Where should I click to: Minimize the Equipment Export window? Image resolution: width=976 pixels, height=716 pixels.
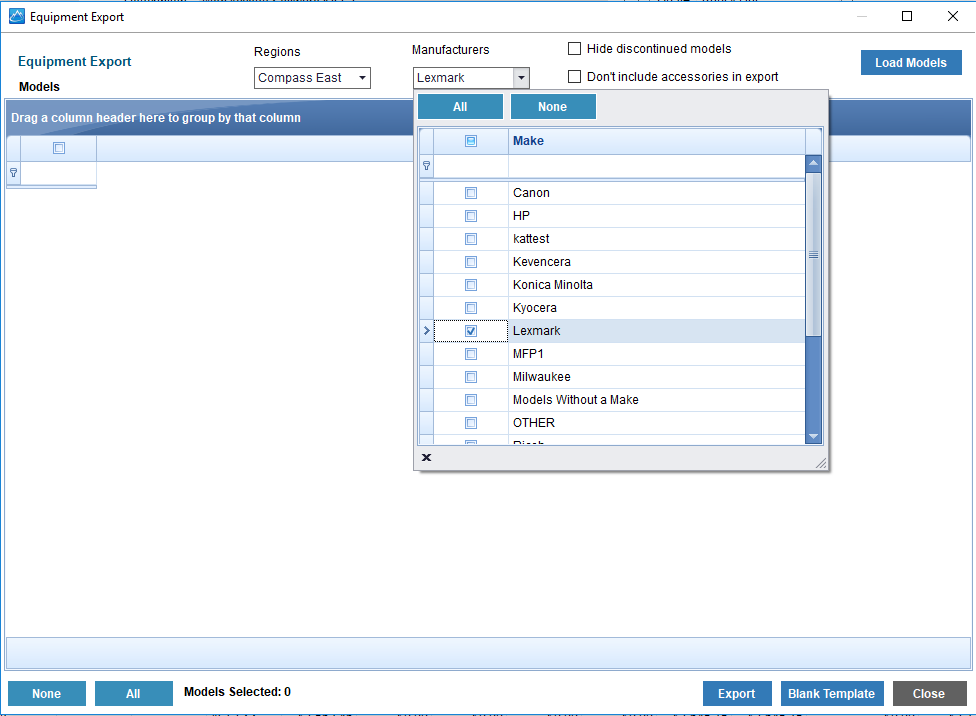click(862, 16)
